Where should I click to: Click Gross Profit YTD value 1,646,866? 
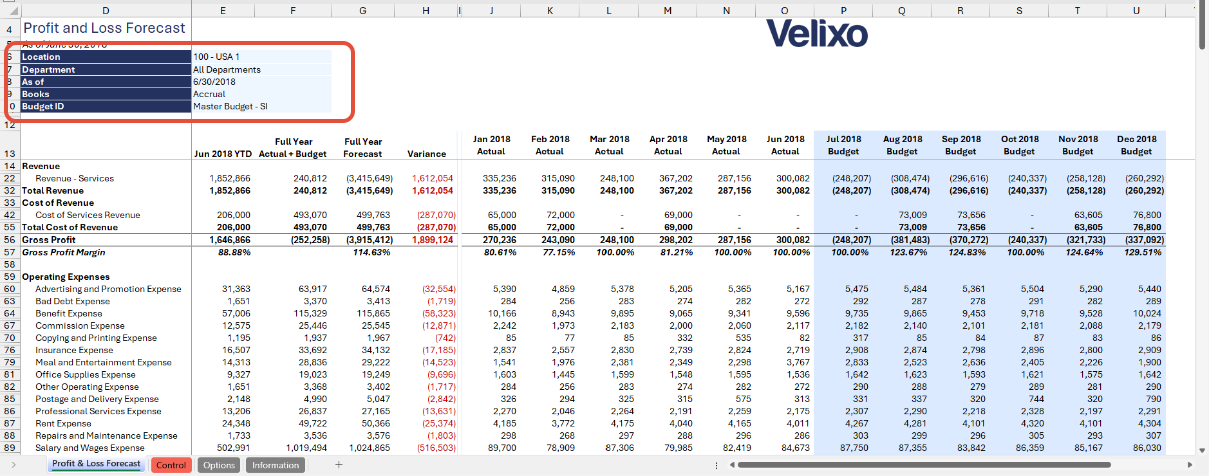pos(230,240)
